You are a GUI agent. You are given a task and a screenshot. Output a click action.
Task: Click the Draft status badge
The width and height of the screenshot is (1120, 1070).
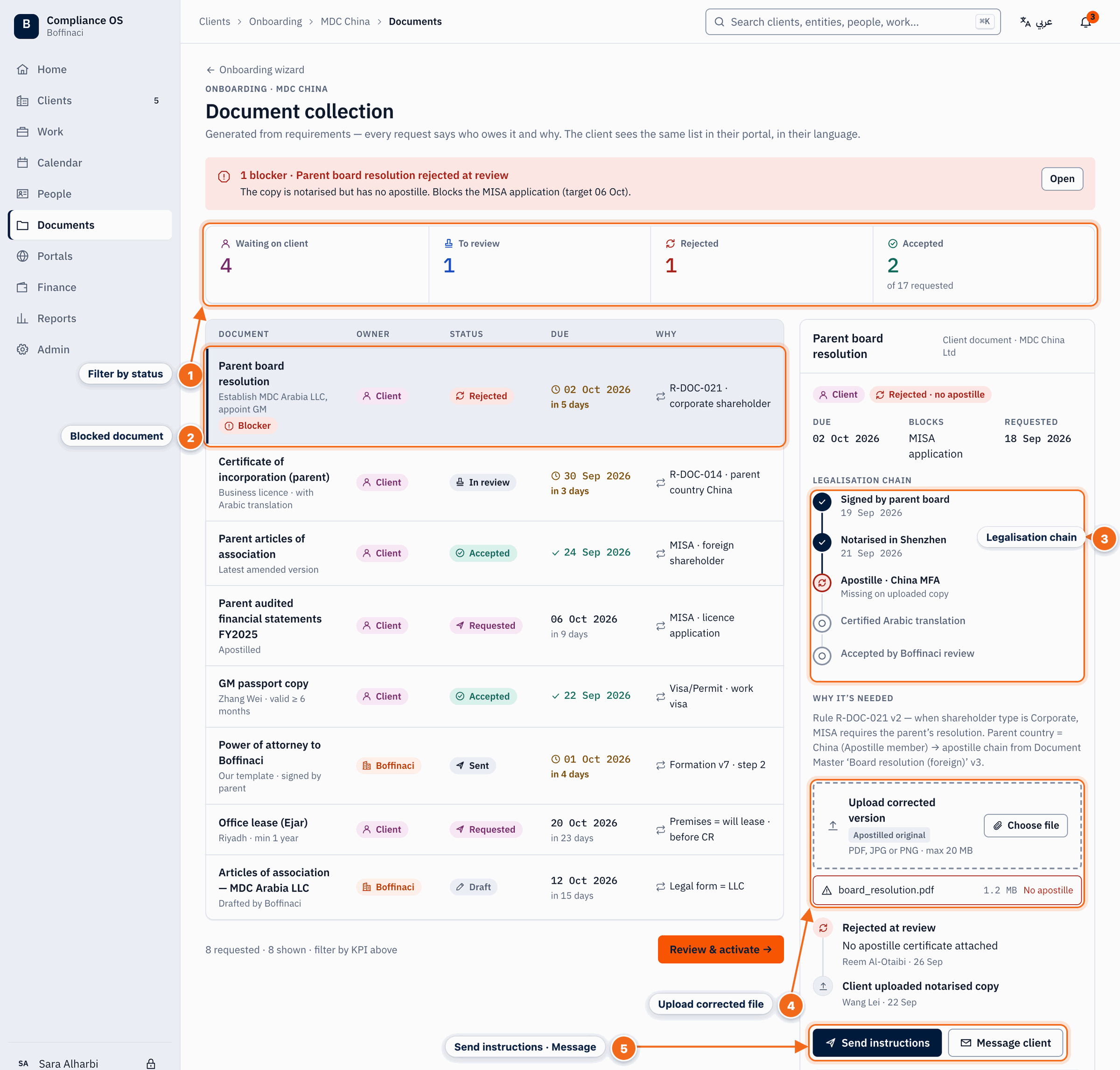tap(473, 887)
